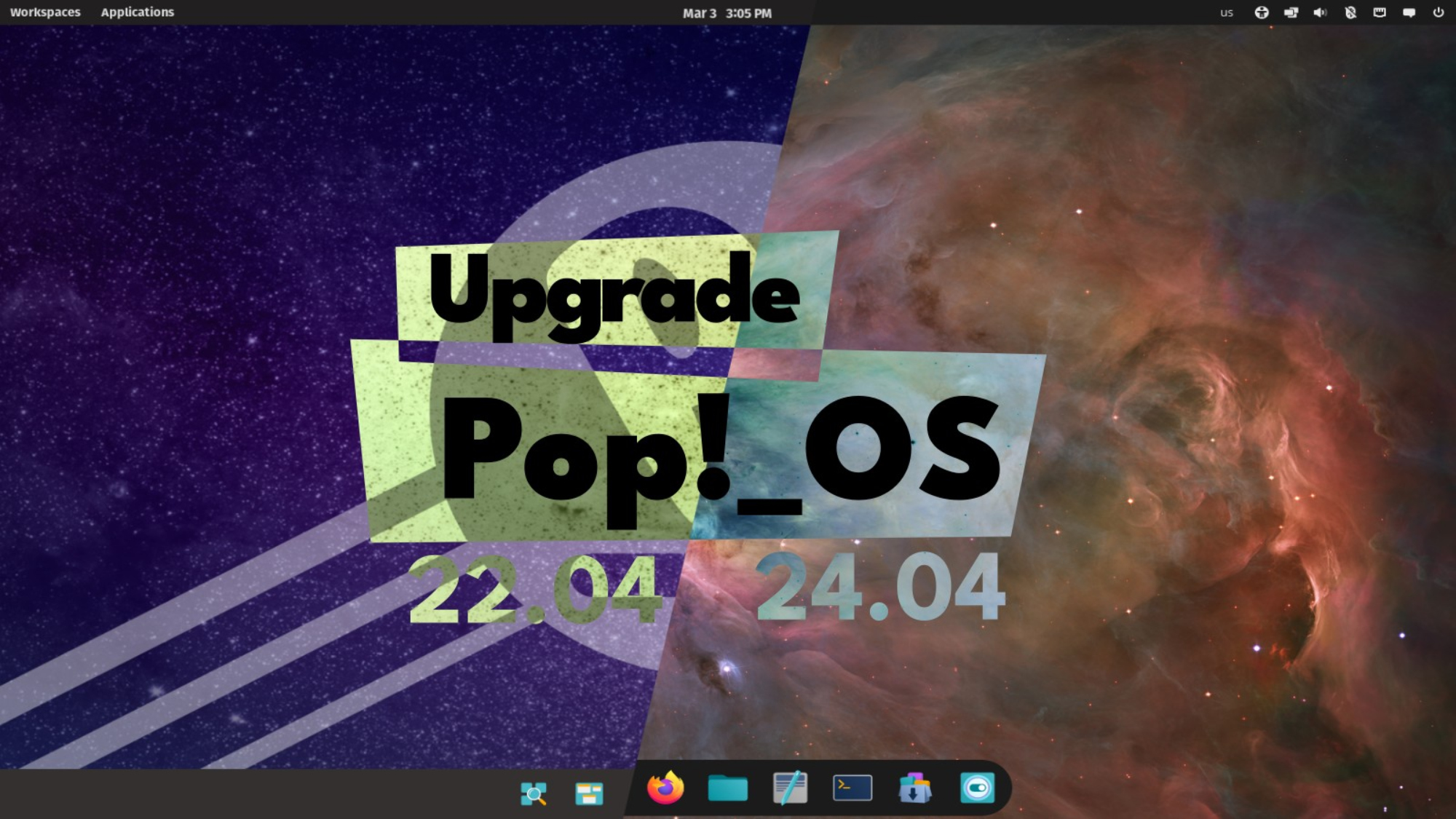
Task: Open the volume sound control
Action: click(x=1320, y=13)
